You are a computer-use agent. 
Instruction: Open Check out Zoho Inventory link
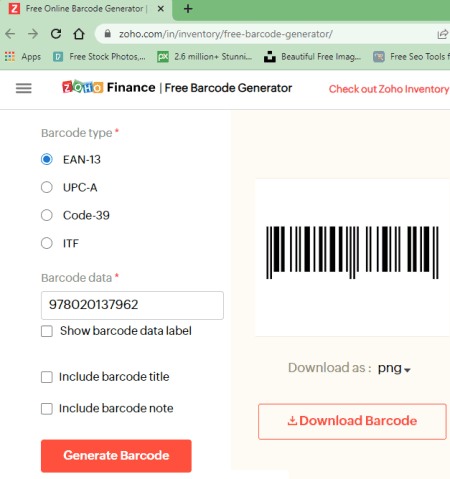tap(389, 89)
